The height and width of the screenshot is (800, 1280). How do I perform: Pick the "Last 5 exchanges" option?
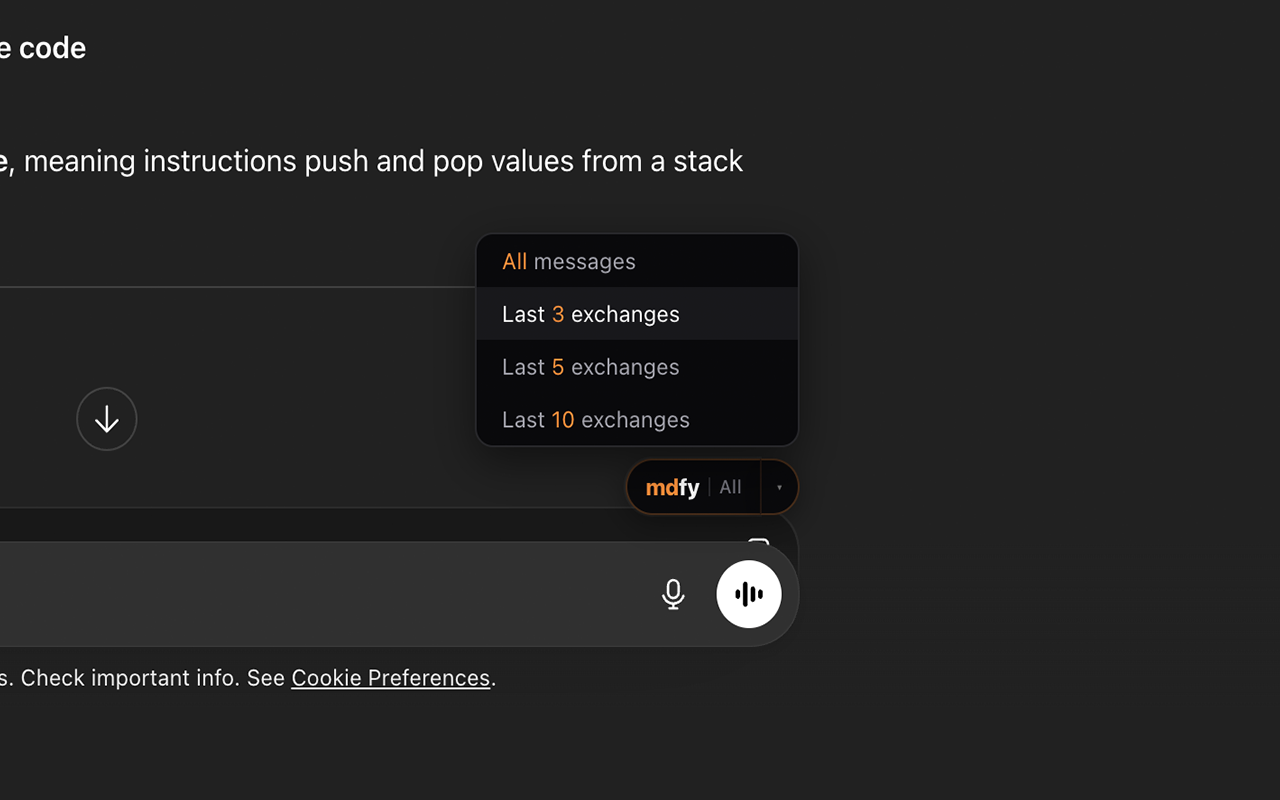pyautogui.click(x=637, y=367)
